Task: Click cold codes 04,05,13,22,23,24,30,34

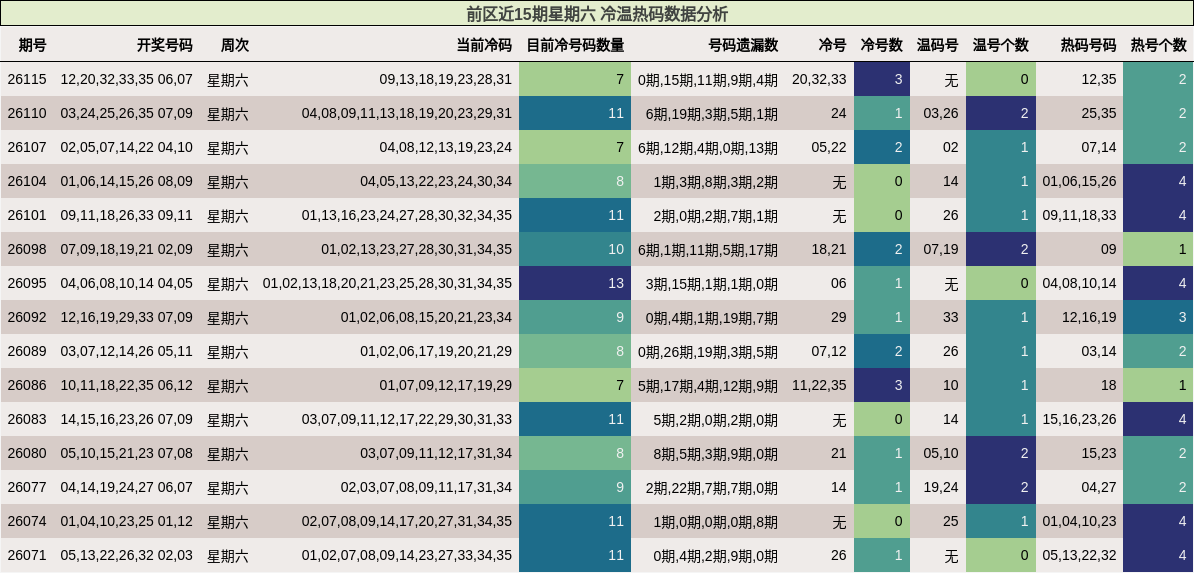Action: point(436,181)
